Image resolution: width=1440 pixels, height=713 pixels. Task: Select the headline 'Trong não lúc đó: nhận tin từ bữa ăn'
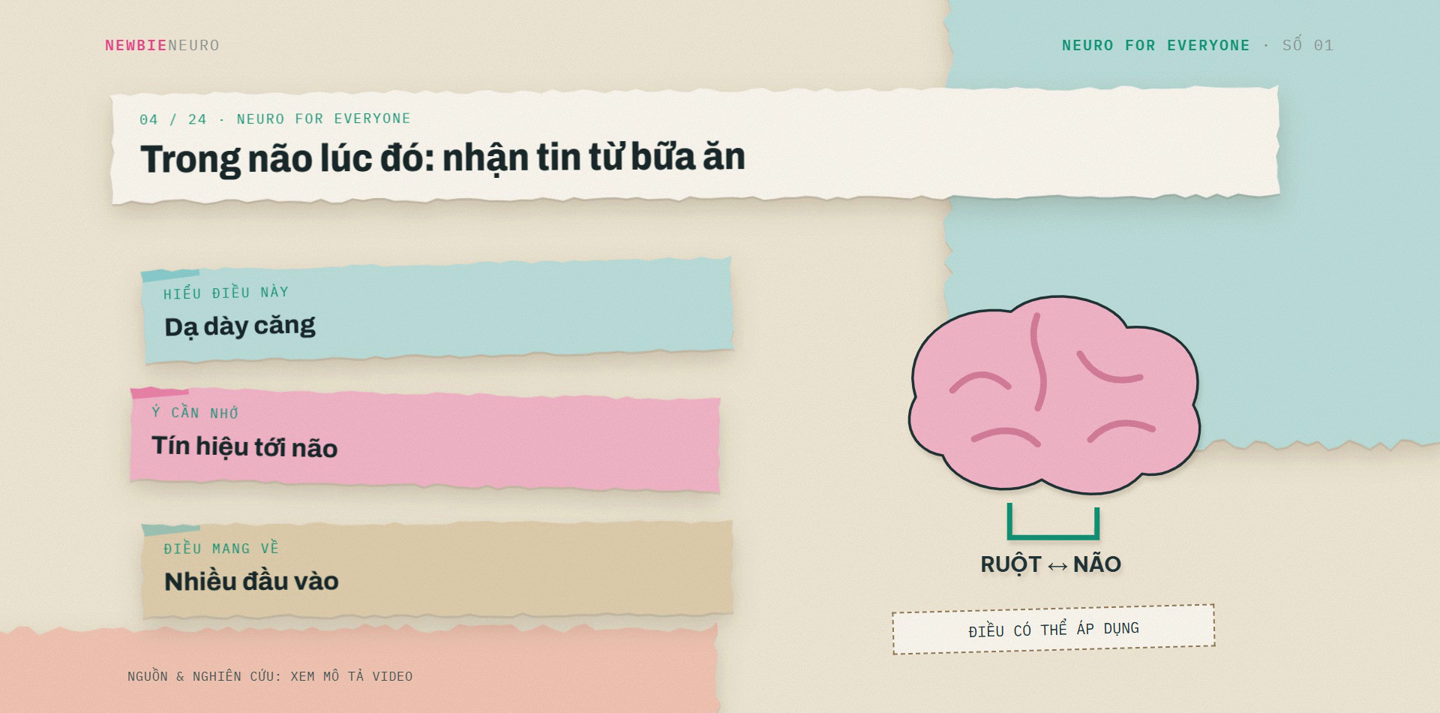tap(442, 157)
